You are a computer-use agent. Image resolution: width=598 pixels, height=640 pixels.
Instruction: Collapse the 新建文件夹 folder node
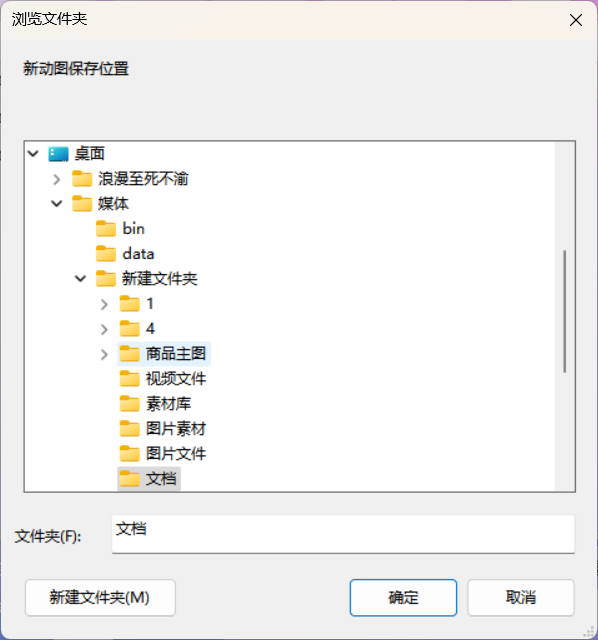[80, 278]
